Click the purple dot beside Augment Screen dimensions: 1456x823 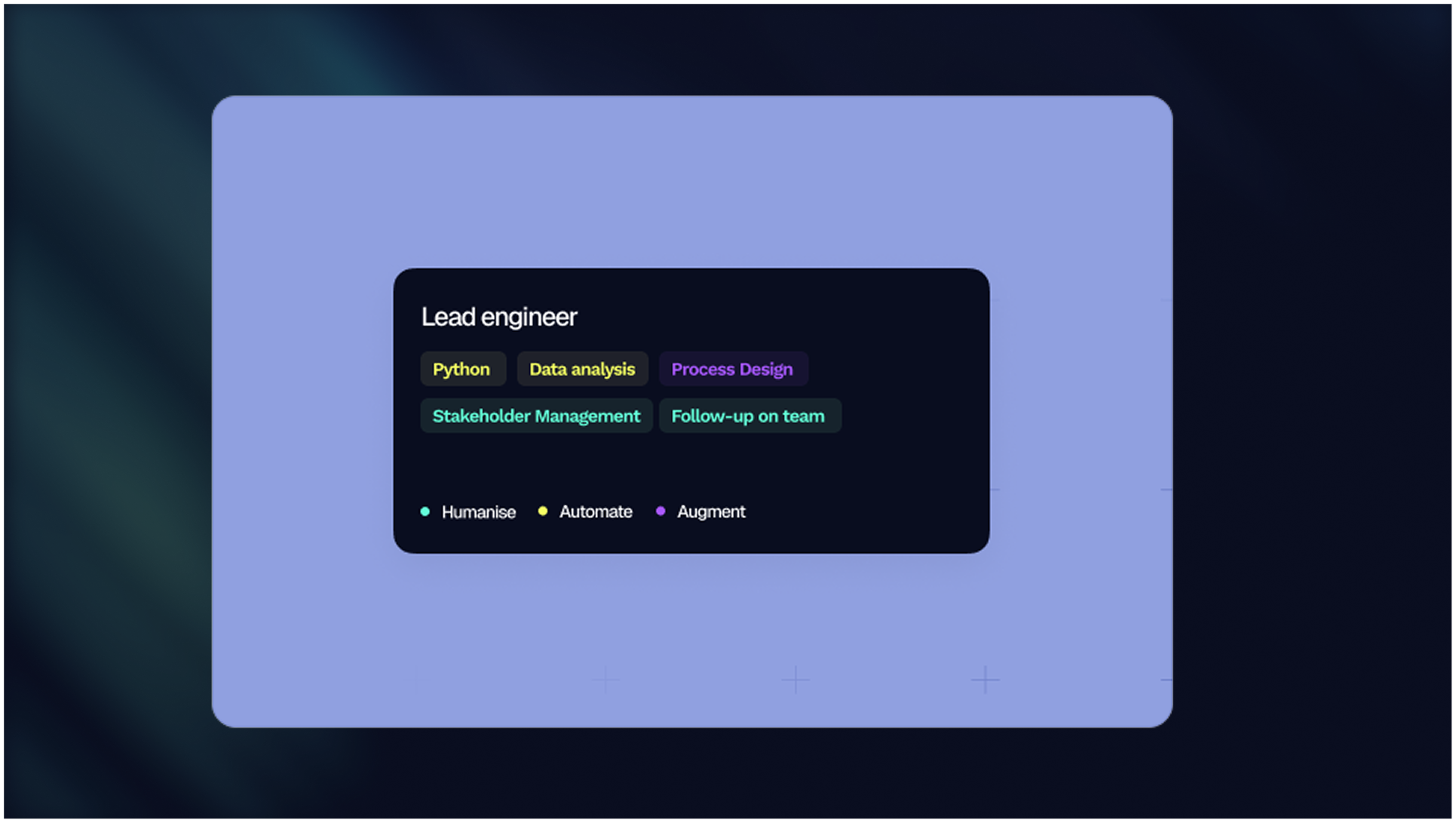point(661,511)
